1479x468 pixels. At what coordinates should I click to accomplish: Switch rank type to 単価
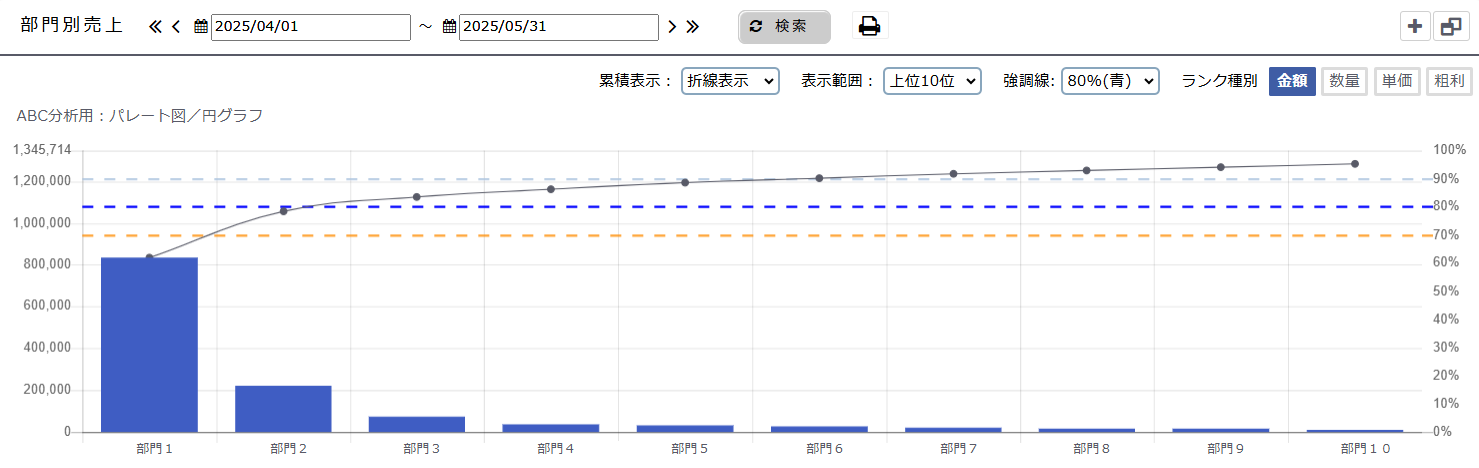pos(1396,82)
